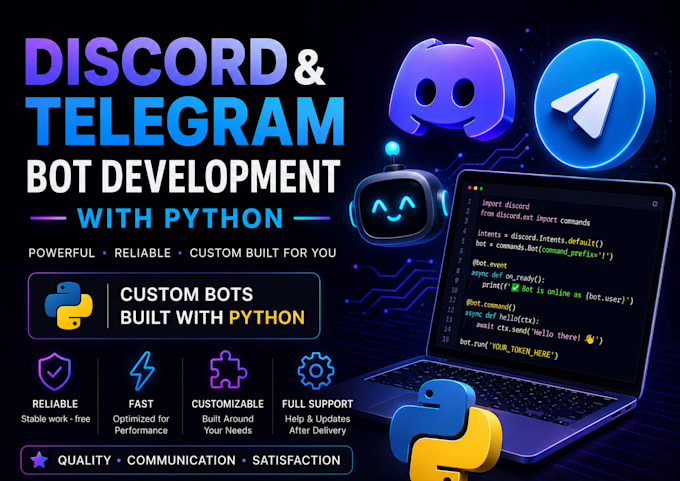The height and width of the screenshot is (481, 680).
Task: Click the "CUSTOMIZABLE" feature label
Action: tap(228, 404)
